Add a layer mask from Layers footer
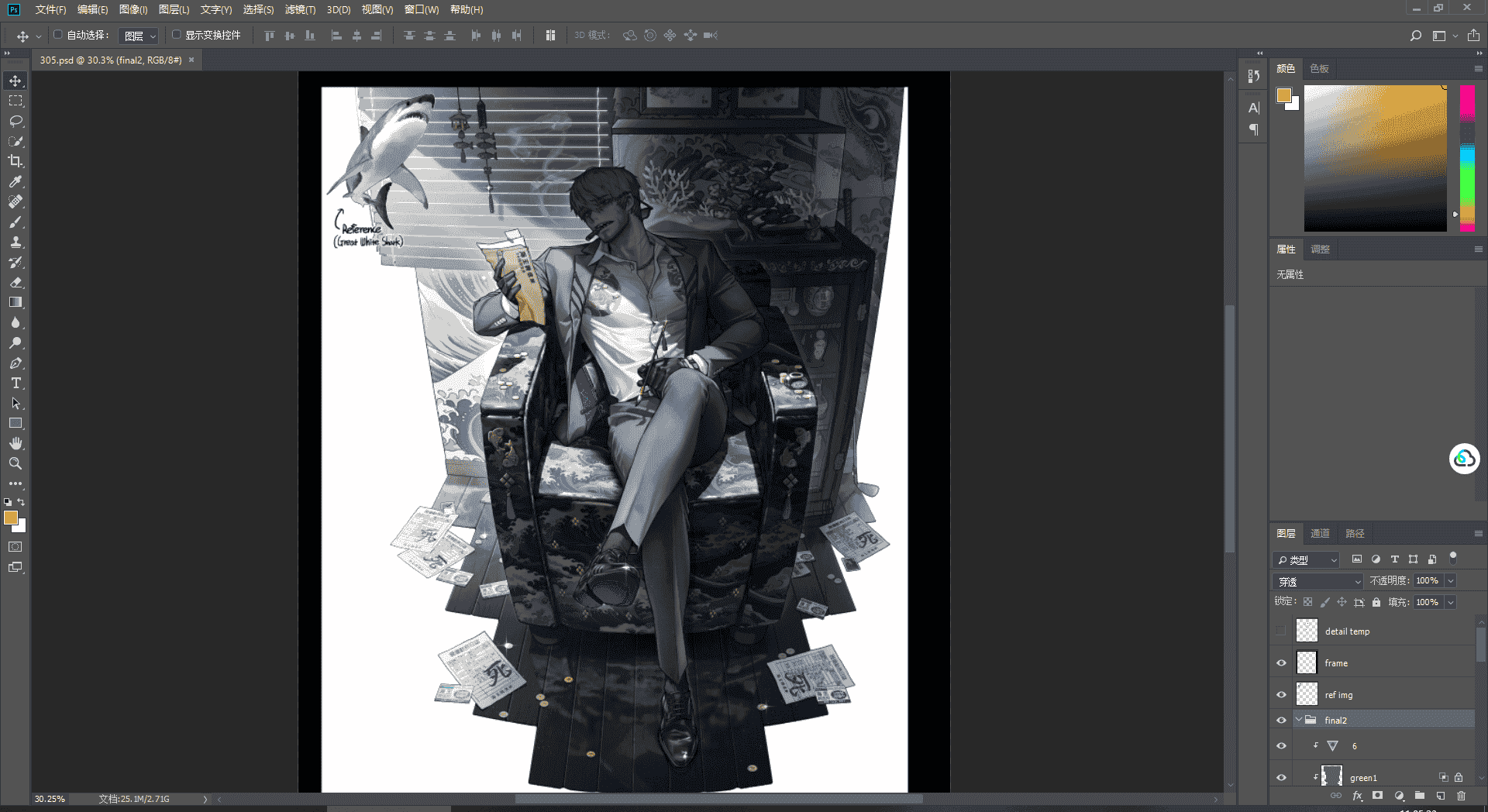The height and width of the screenshot is (812, 1488). (1377, 796)
